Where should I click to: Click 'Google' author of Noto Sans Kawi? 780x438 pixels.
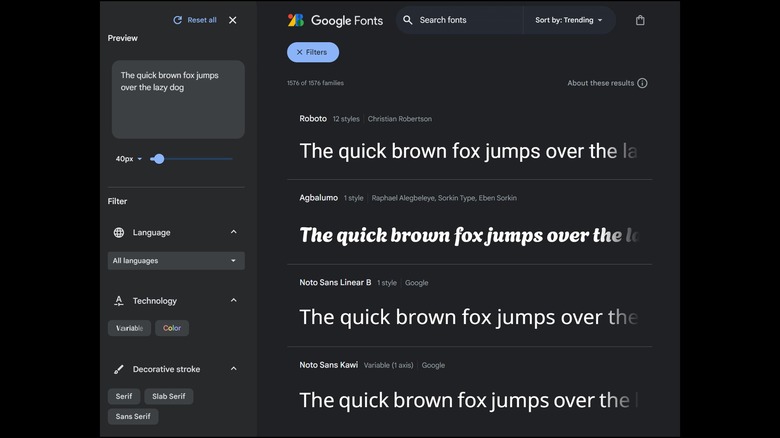click(x=433, y=365)
